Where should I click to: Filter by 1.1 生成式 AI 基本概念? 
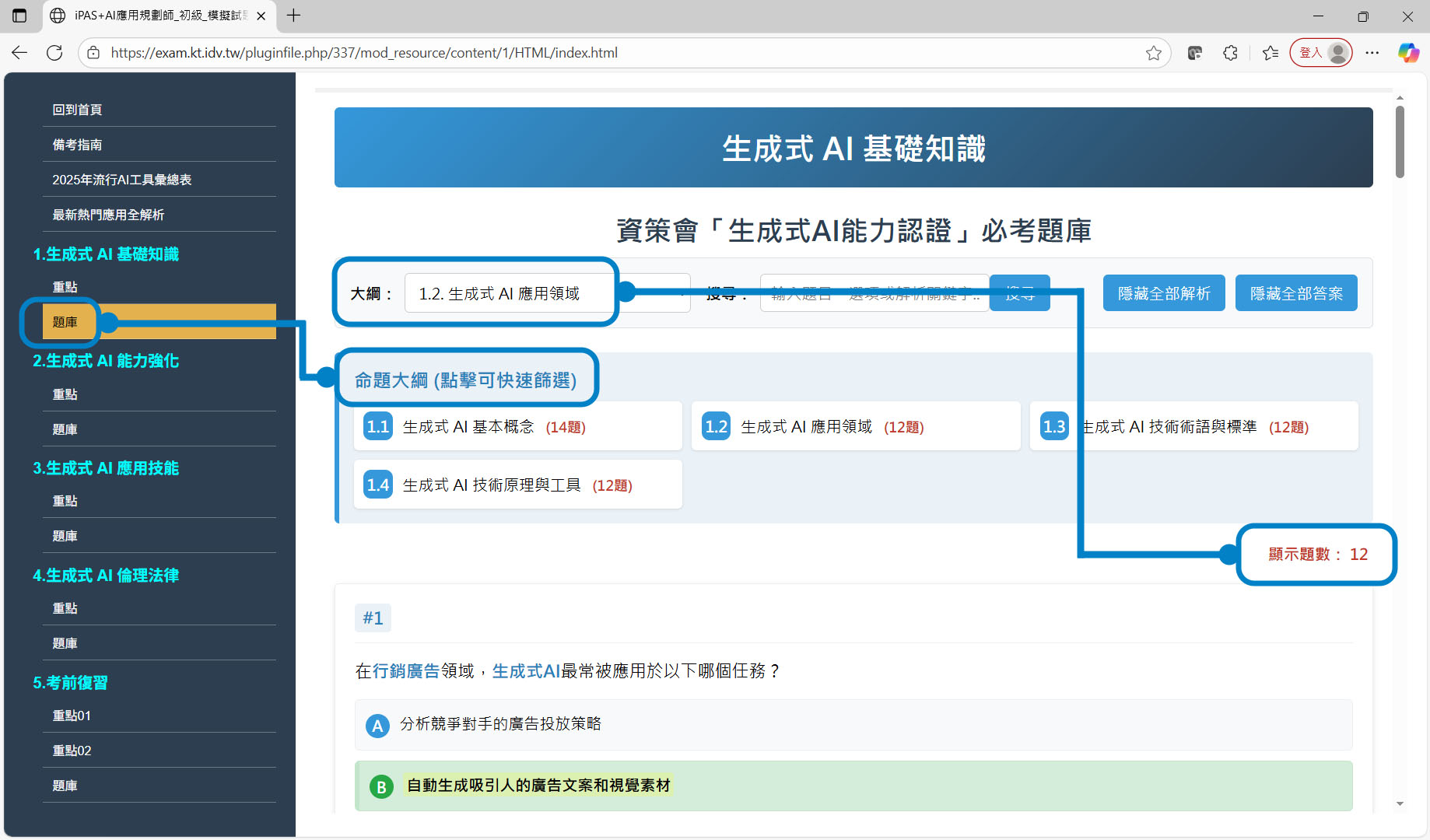point(517,426)
